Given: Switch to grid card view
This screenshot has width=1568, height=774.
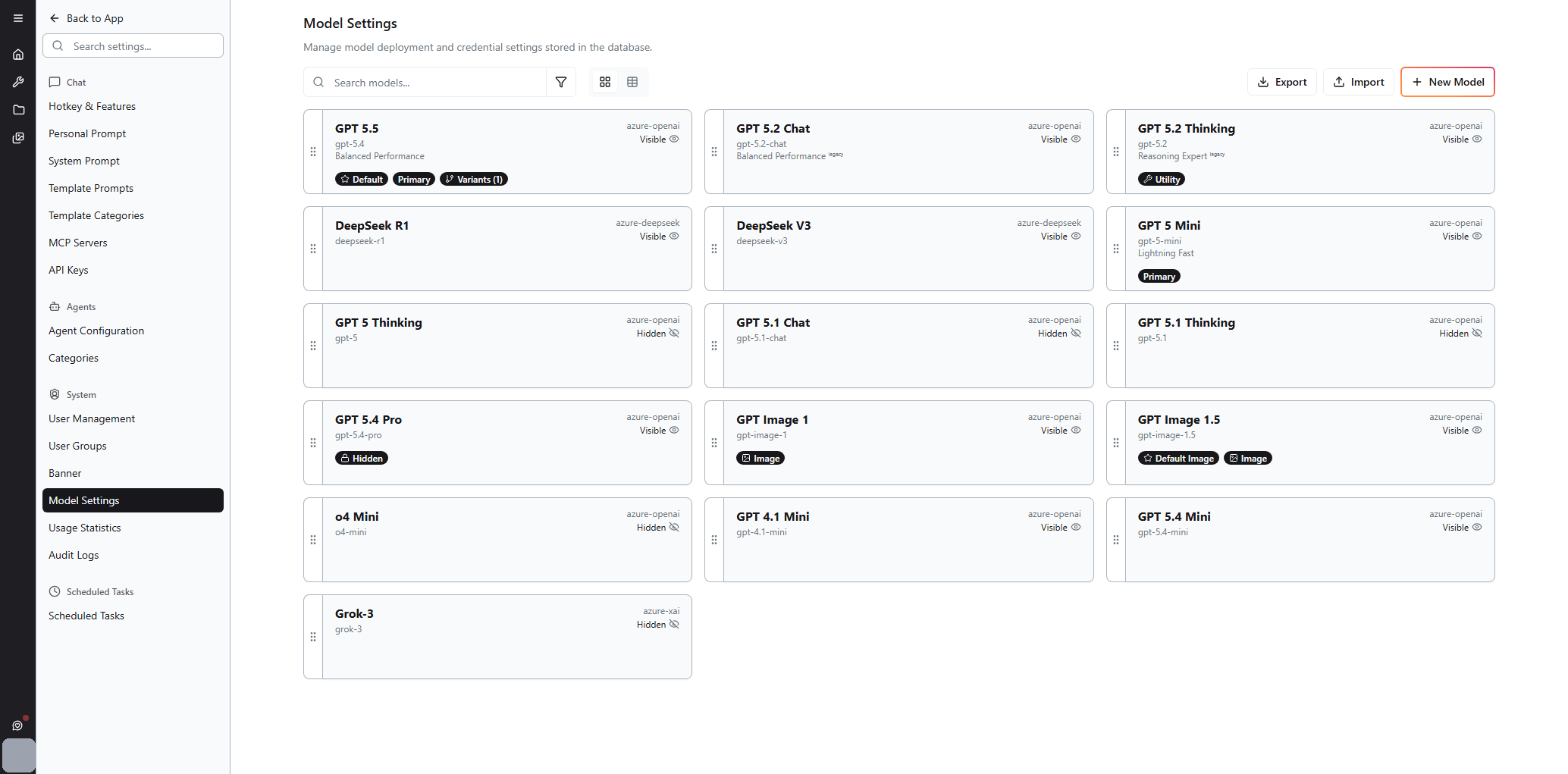Looking at the screenshot, I should [x=605, y=82].
